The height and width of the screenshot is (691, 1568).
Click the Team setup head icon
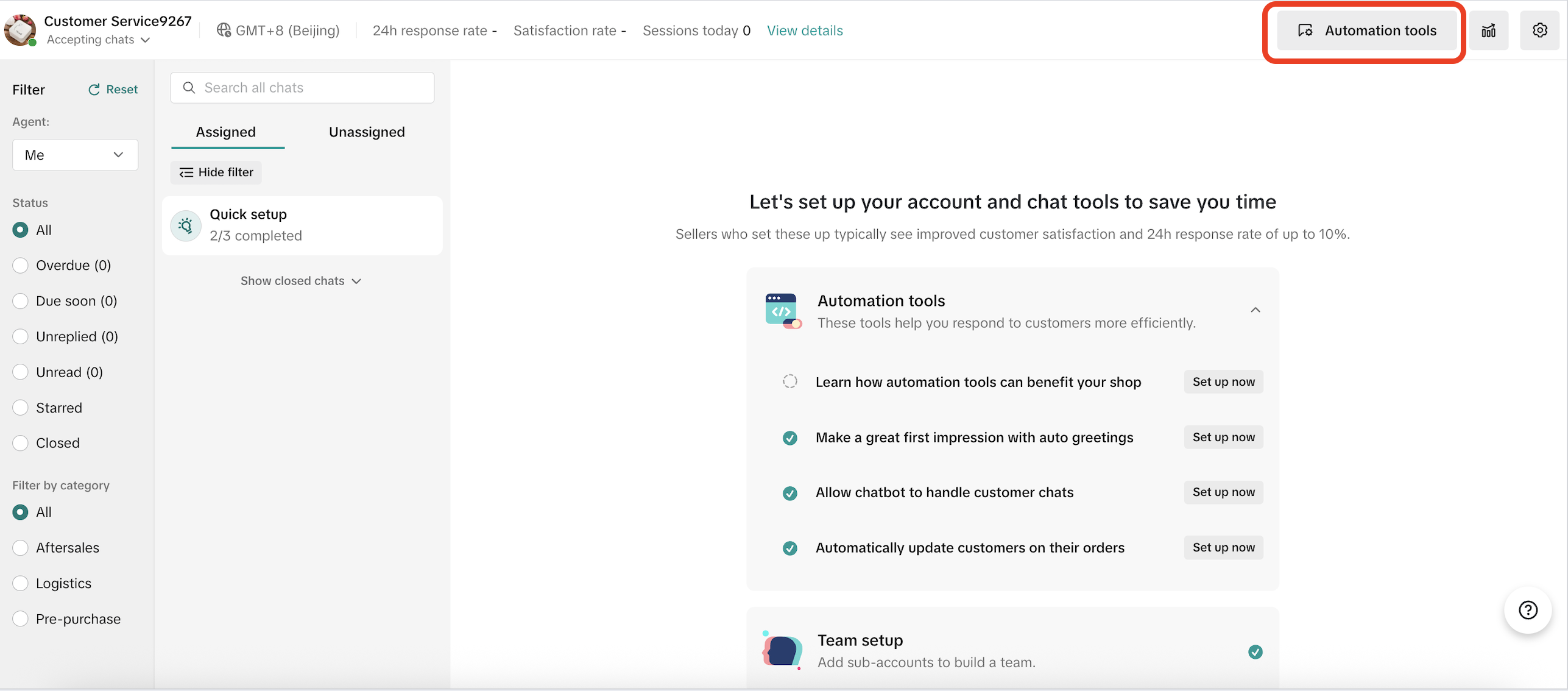[x=782, y=651]
